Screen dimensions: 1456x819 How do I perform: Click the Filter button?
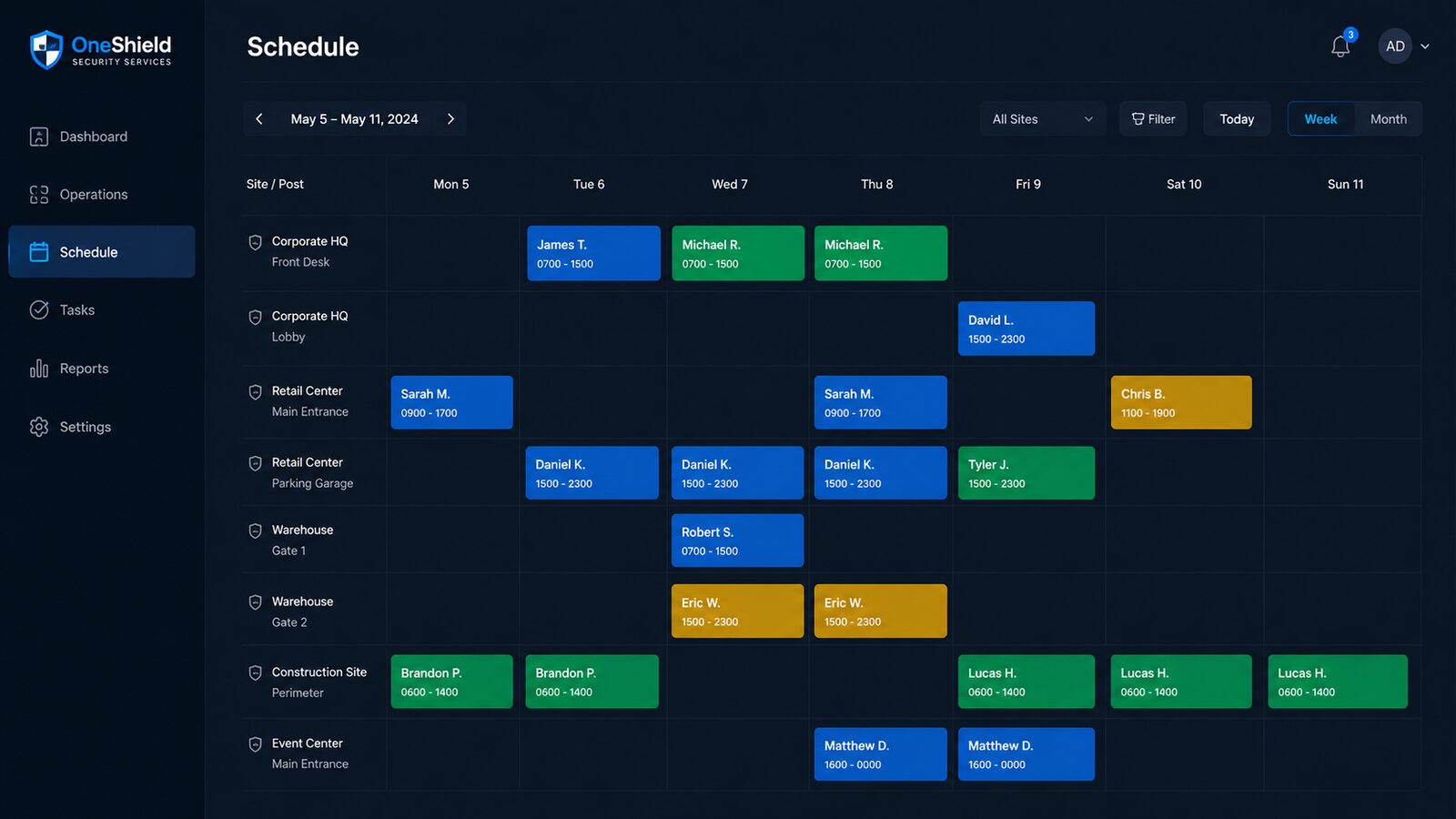(1153, 119)
